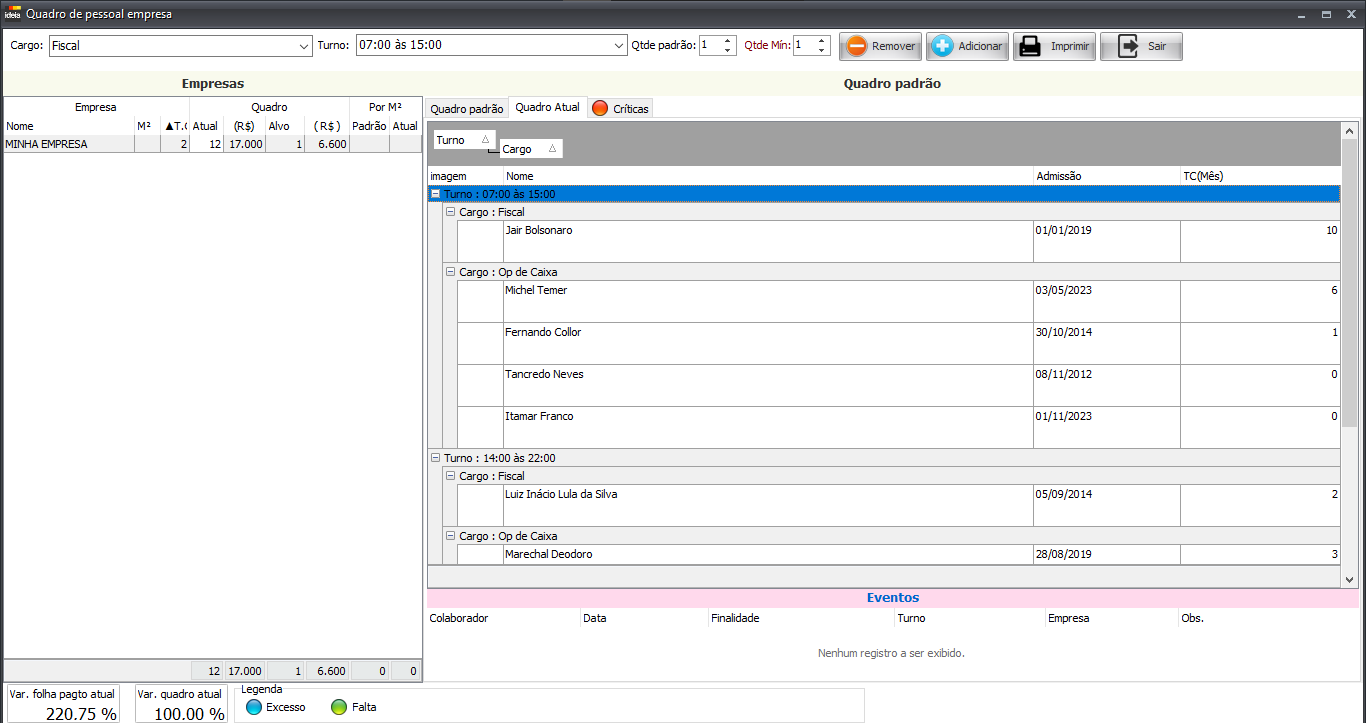
Task: Collapse the Cargo Op de Caixa group
Action: (450, 272)
